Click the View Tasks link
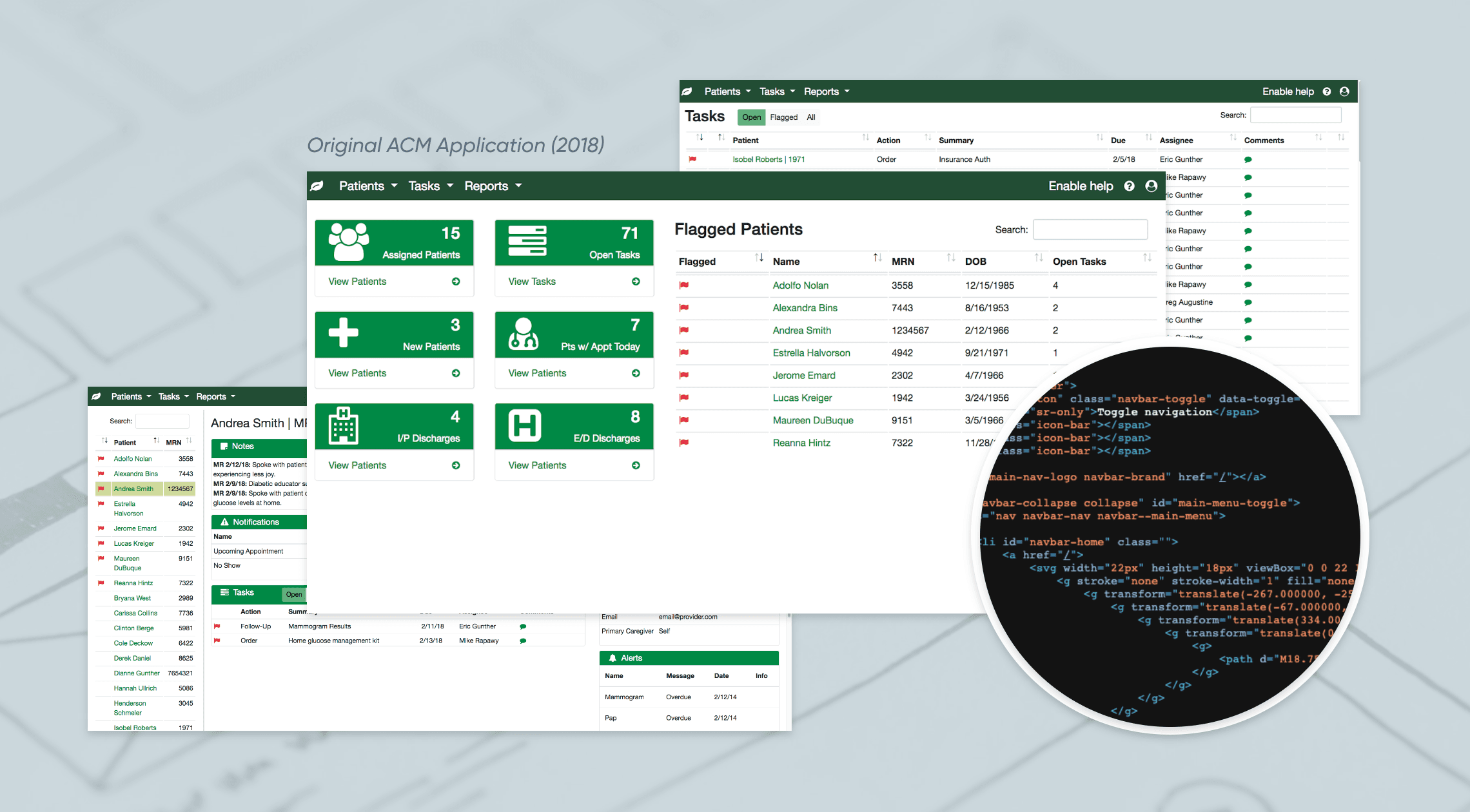Image resolution: width=1470 pixels, height=812 pixels. (x=531, y=282)
